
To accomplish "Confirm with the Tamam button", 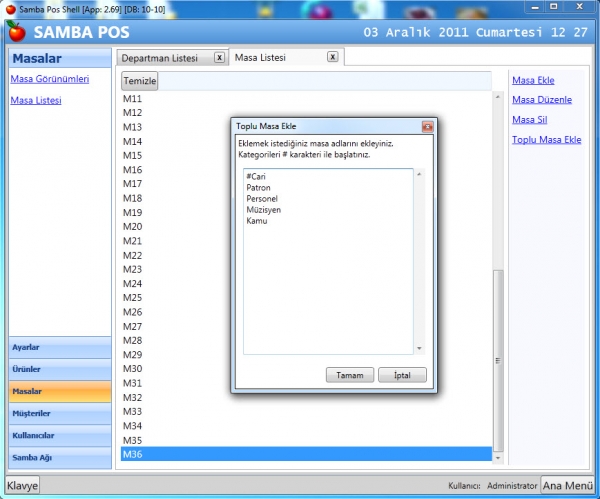I will tap(350, 375).
